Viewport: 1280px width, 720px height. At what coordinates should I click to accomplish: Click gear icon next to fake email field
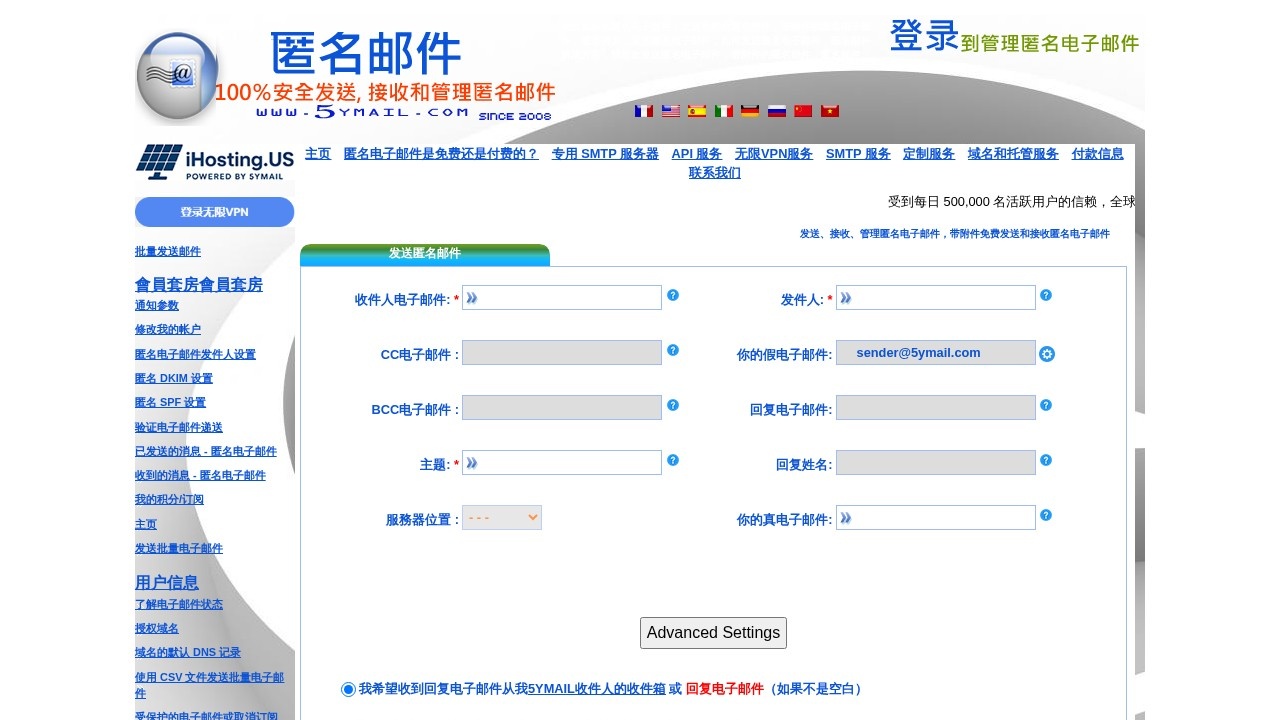pos(1047,354)
